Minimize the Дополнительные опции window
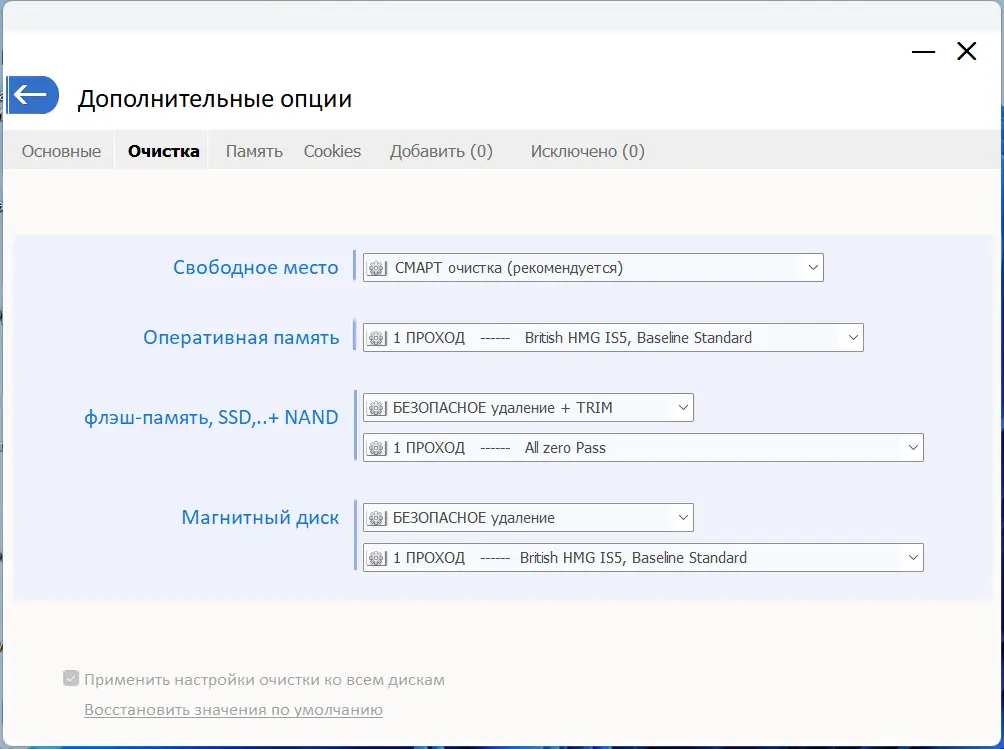The height and width of the screenshot is (749, 1004). pos(923,52)
